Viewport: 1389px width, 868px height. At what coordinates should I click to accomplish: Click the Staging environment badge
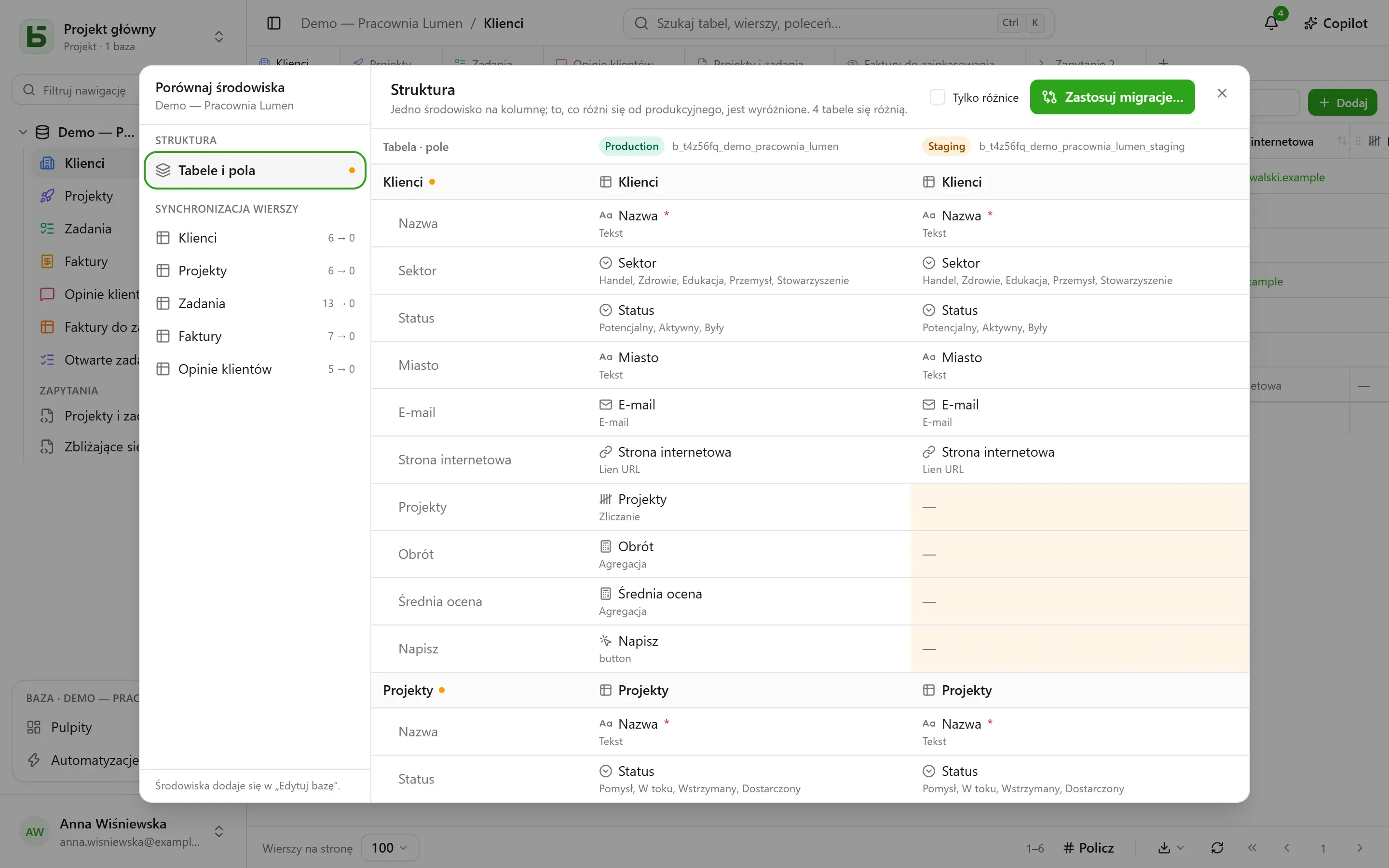coord(946,147)
